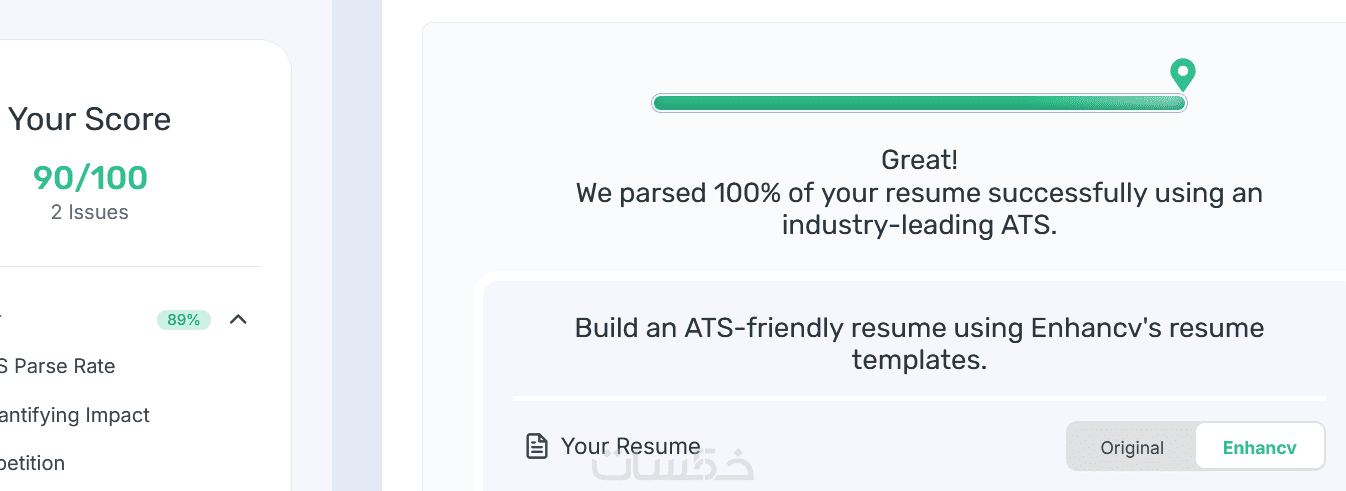
Task: Click the grey Arabic watermark text
Action: [672, 466]
